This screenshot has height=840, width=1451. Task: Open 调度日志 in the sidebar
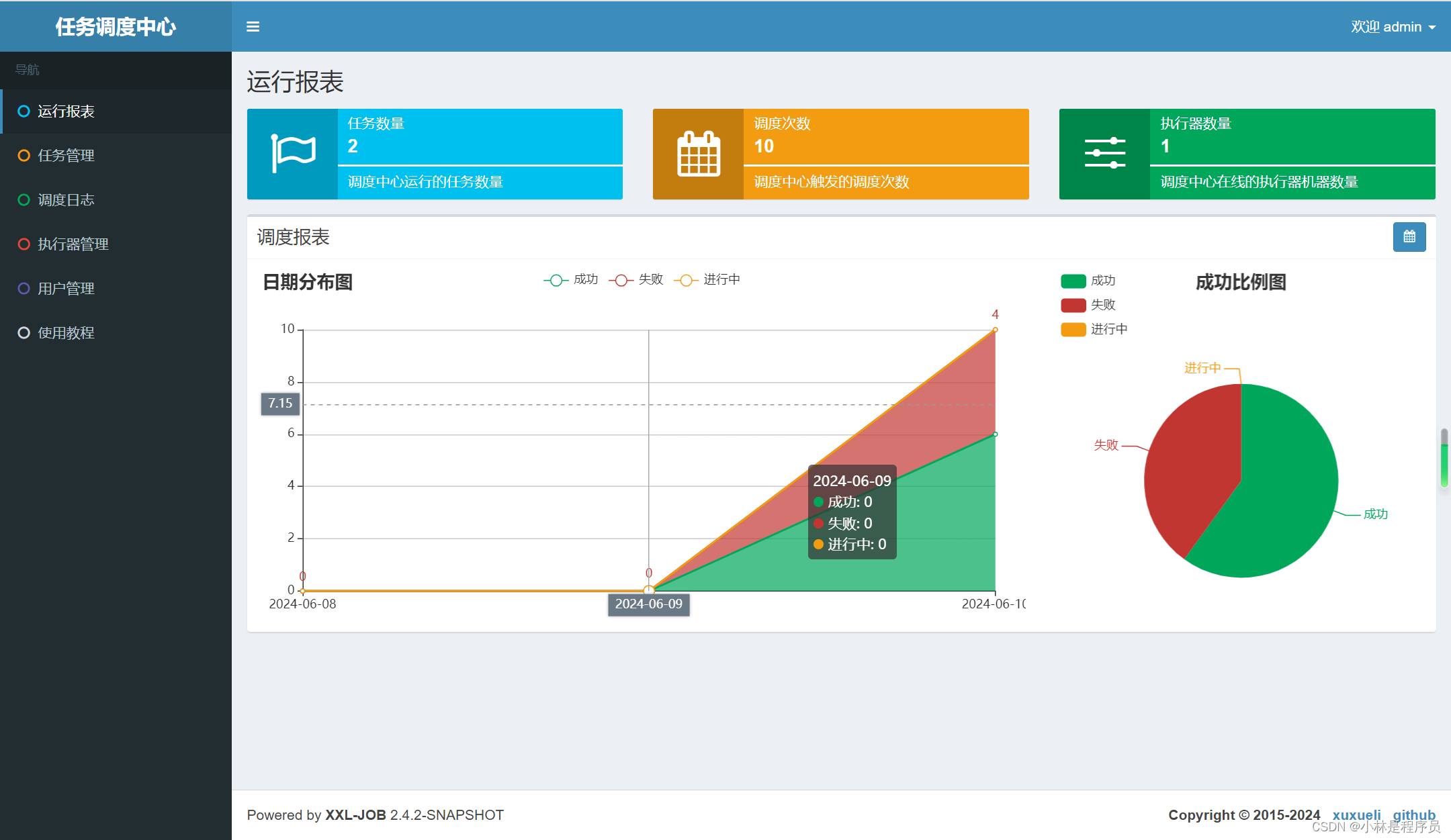coord(116,200)
